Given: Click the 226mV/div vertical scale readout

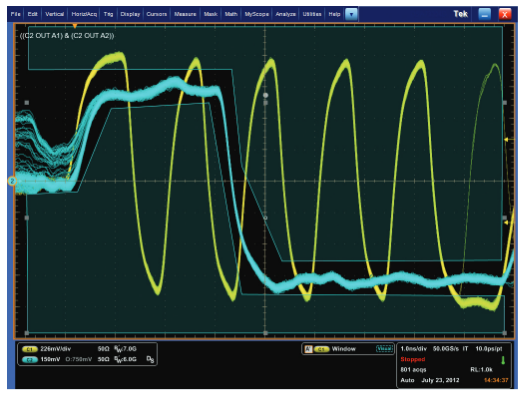Looking at the screenshot, I should click(55, 349).
